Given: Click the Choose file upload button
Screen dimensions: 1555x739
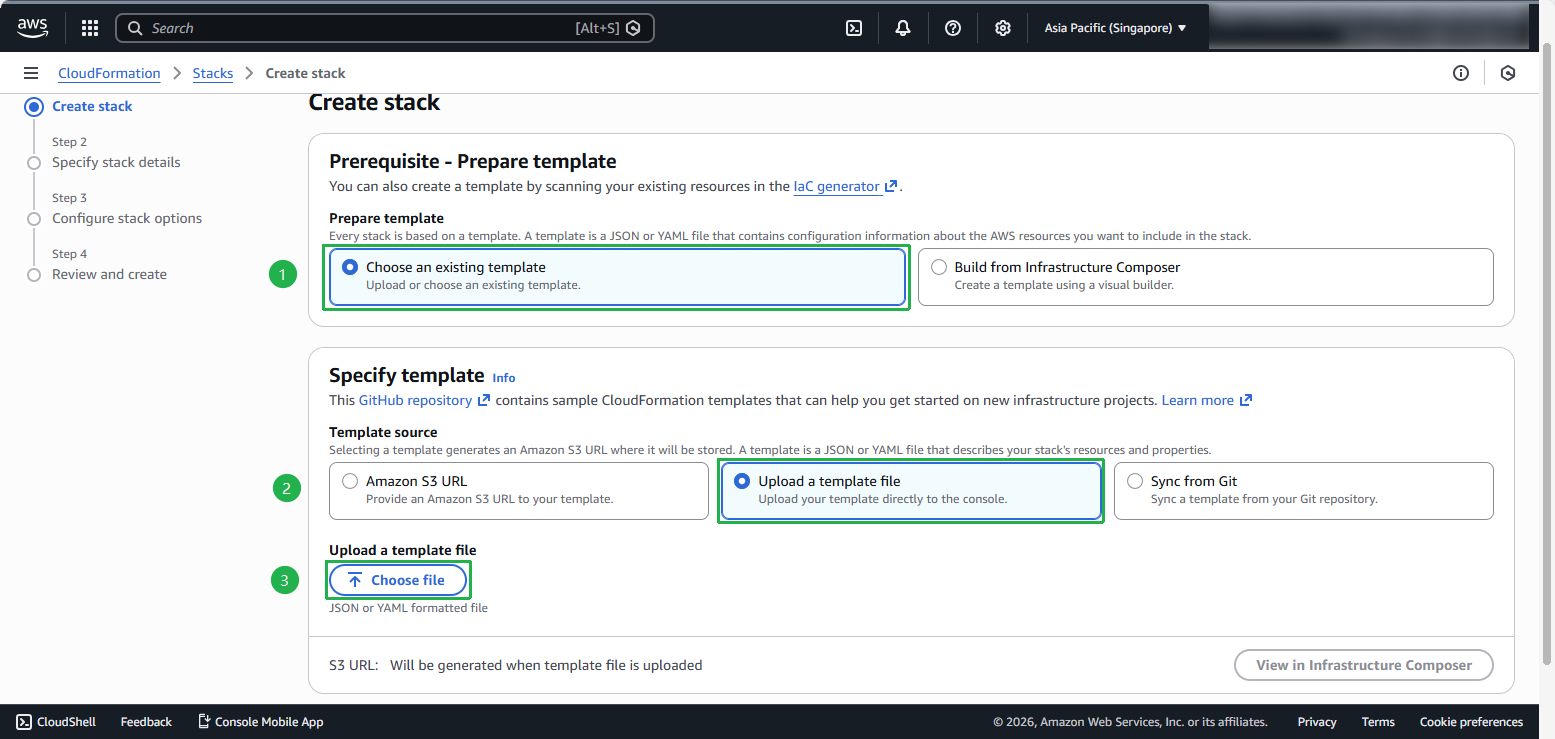Looking at the screenshot, I should [398, 580].
